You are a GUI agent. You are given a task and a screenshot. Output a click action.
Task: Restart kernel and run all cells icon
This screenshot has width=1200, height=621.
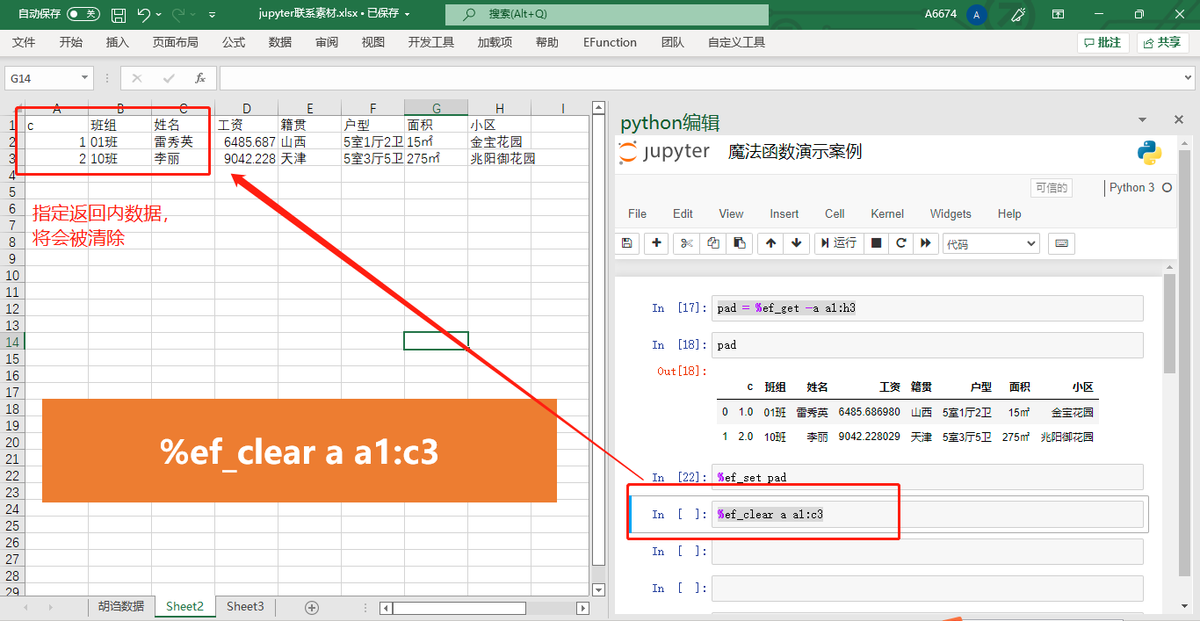click(x=926, y=243)
